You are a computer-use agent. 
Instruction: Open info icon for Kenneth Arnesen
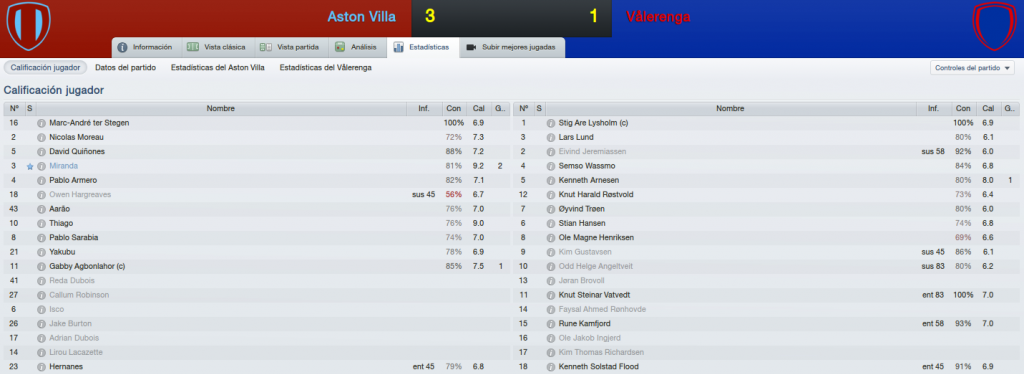pos(551,180)
